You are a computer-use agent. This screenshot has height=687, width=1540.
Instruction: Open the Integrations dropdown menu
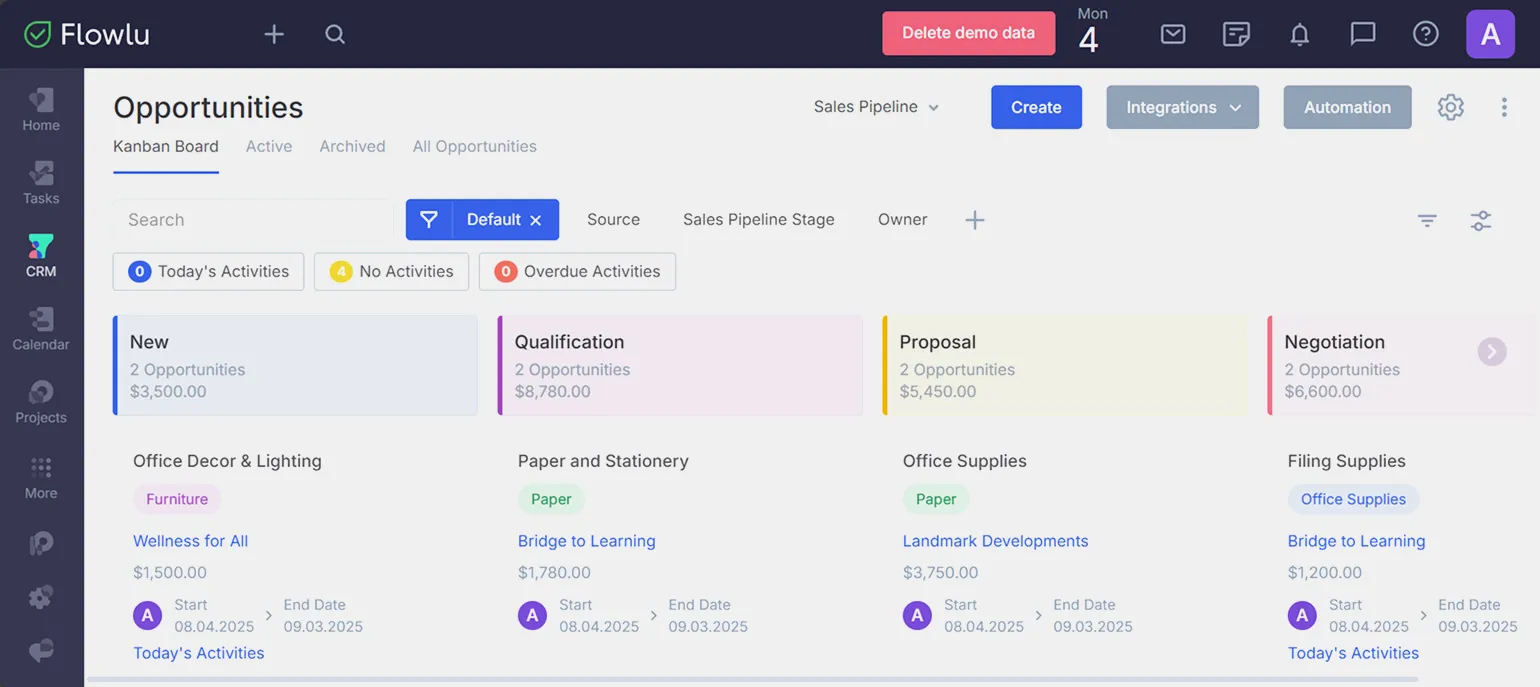1182,107
